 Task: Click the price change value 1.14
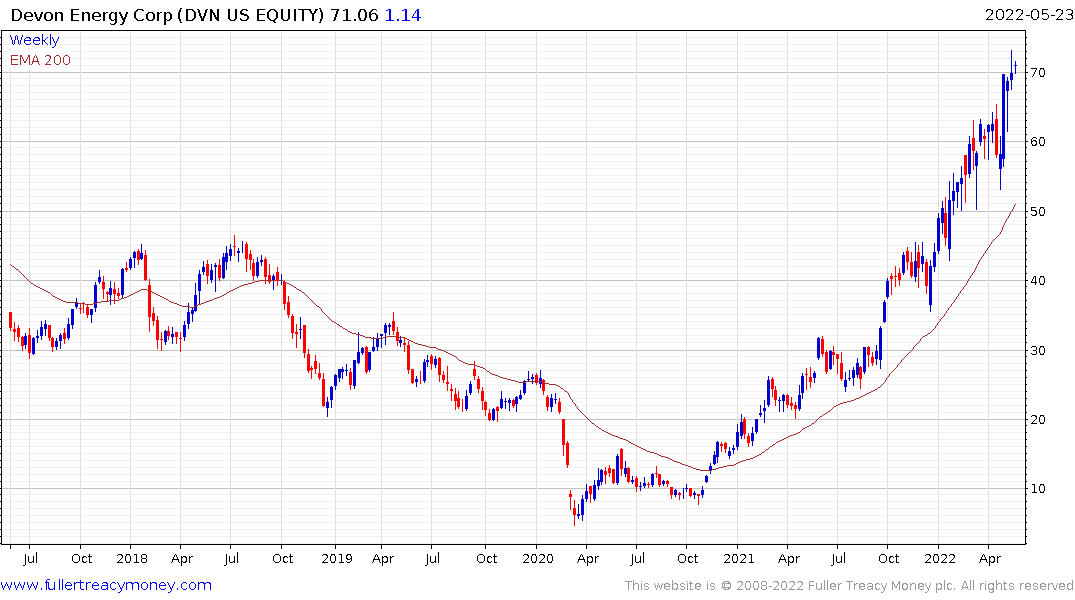(403, 15)
